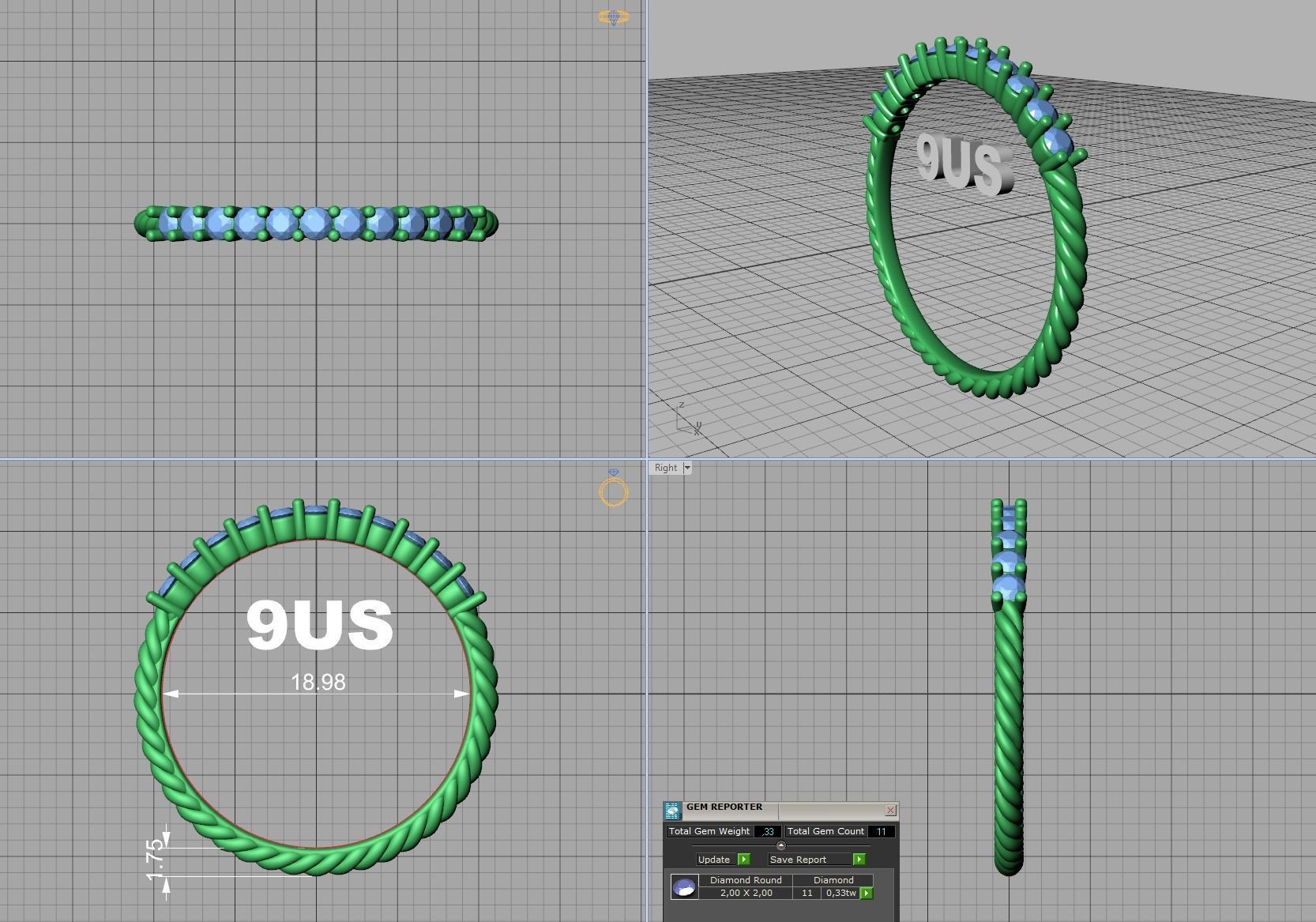Click the Total Gem Count value field
Image resolution: width=1316 pixels, height=922 pixels.
tap(881, 831)
